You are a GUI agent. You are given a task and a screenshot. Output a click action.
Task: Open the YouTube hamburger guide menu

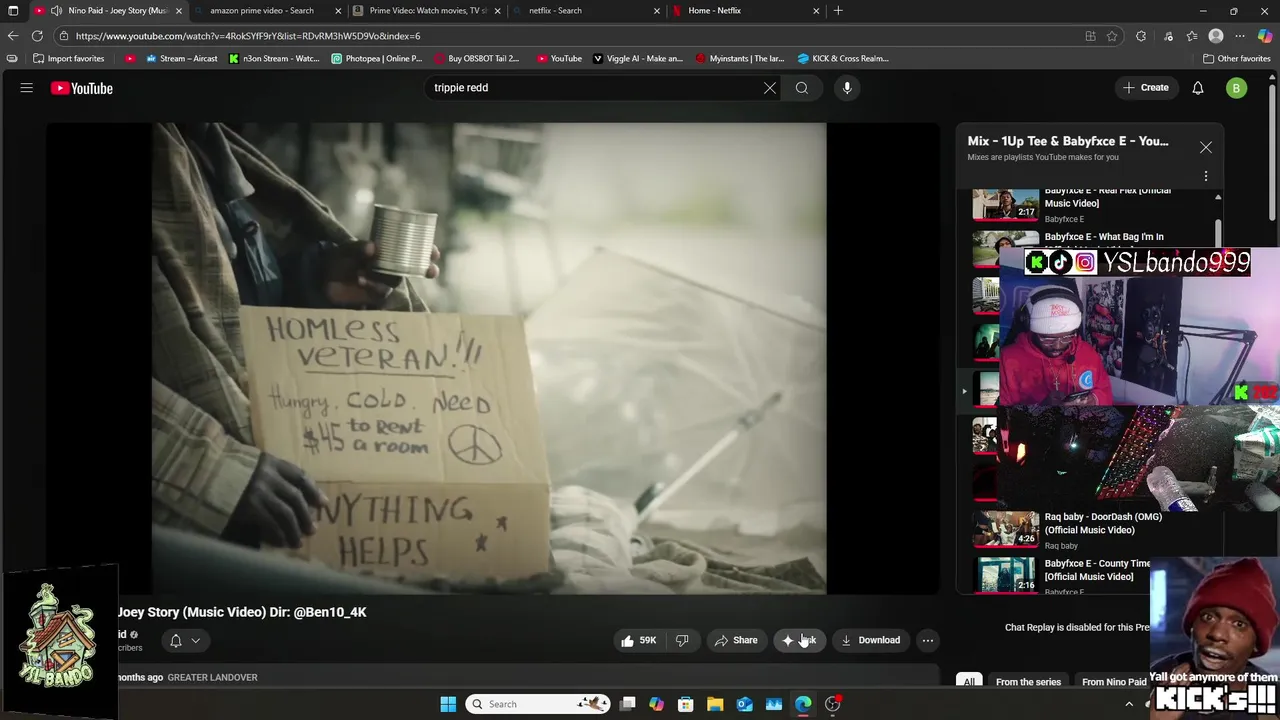tap(27, 88)
